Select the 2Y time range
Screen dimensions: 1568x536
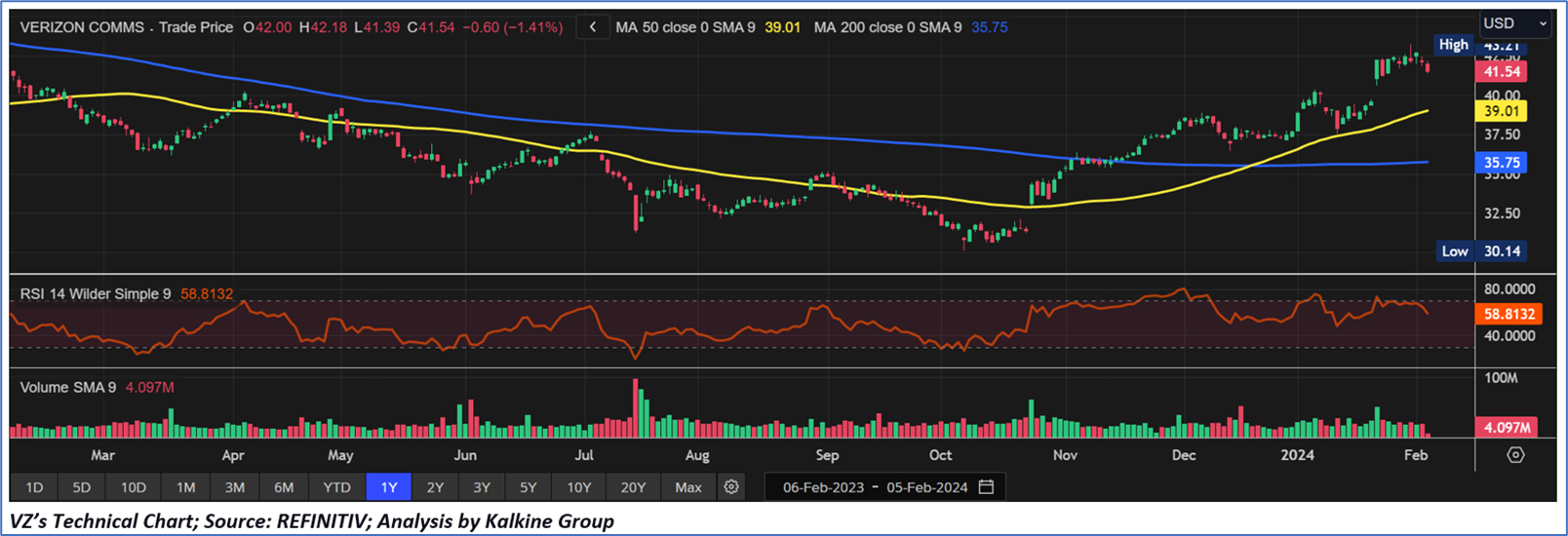point(435,487)
